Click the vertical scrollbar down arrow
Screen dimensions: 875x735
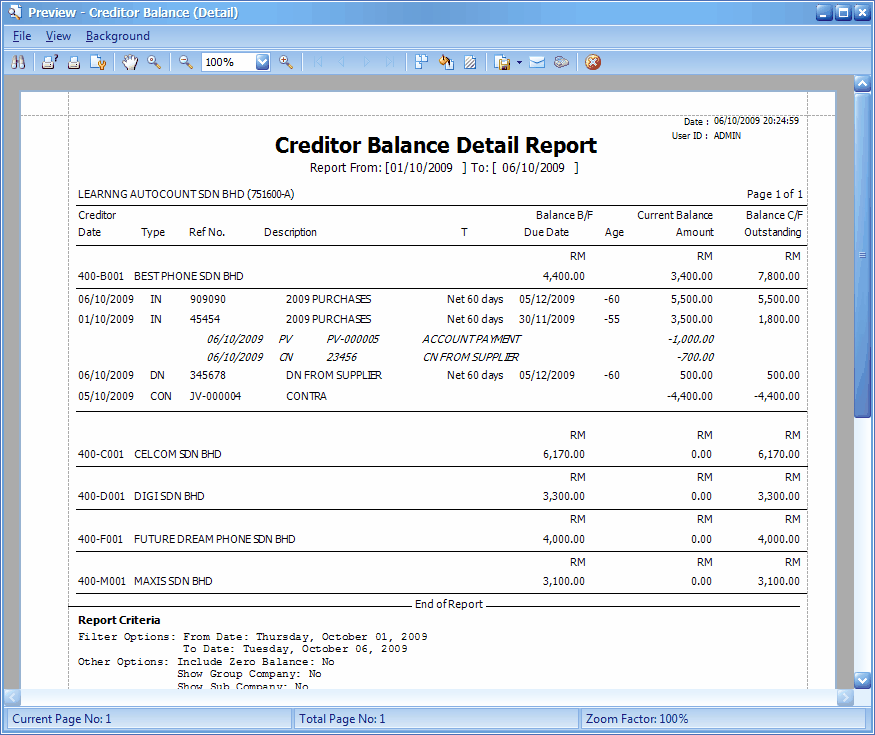pos(863,680)
